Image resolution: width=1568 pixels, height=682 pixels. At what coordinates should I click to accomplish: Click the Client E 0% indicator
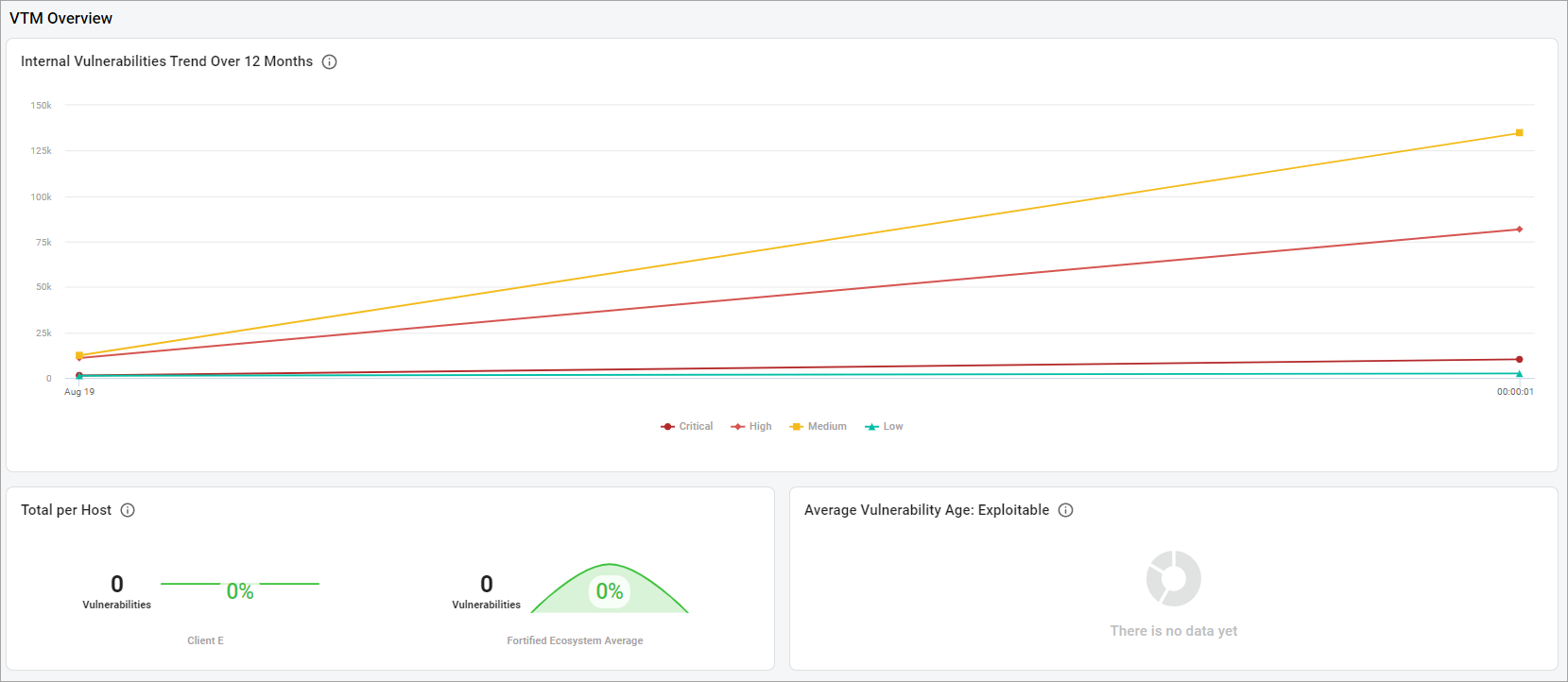click(240, 591)
